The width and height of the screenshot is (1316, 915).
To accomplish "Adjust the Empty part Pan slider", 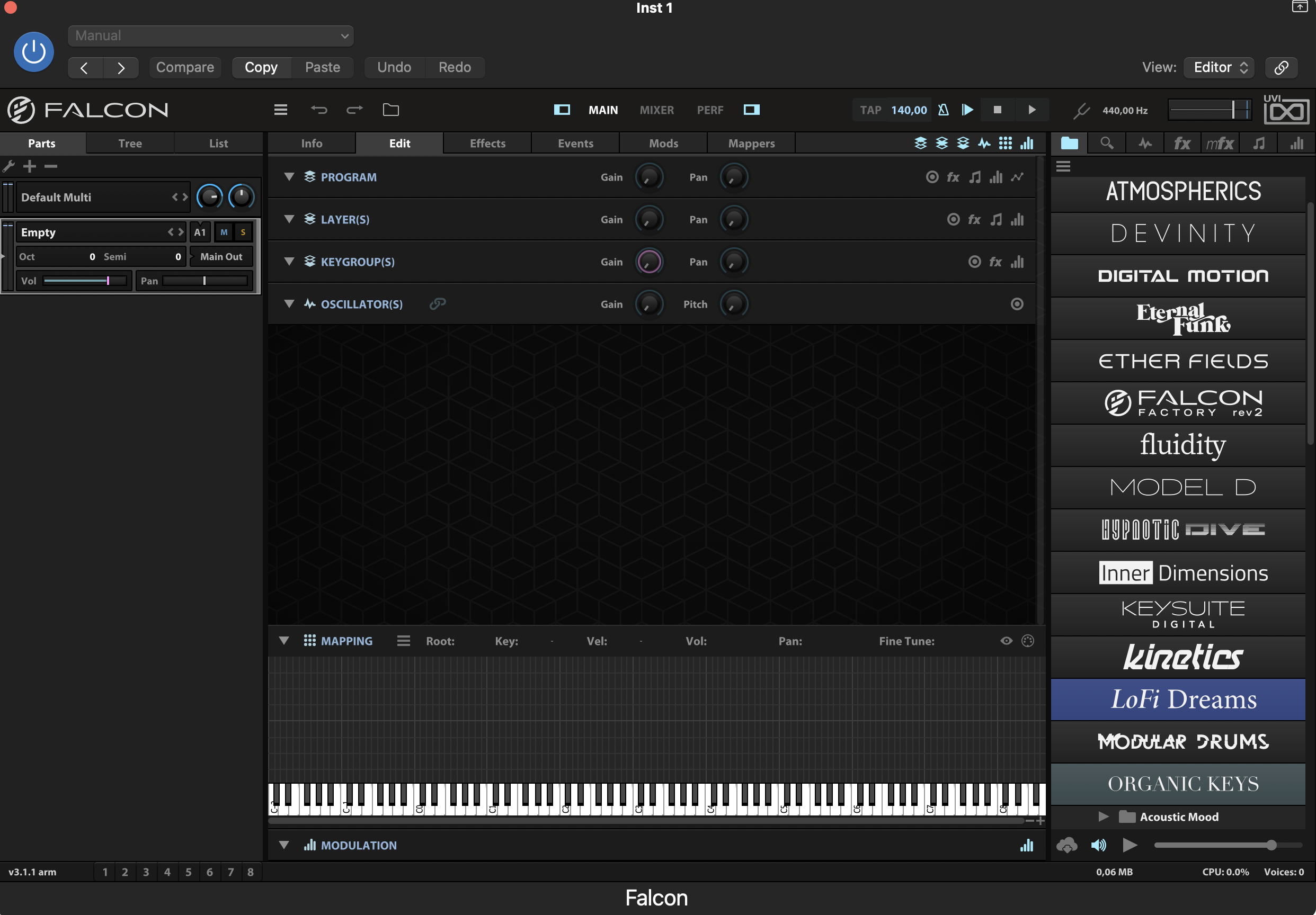I will point(204,281).
